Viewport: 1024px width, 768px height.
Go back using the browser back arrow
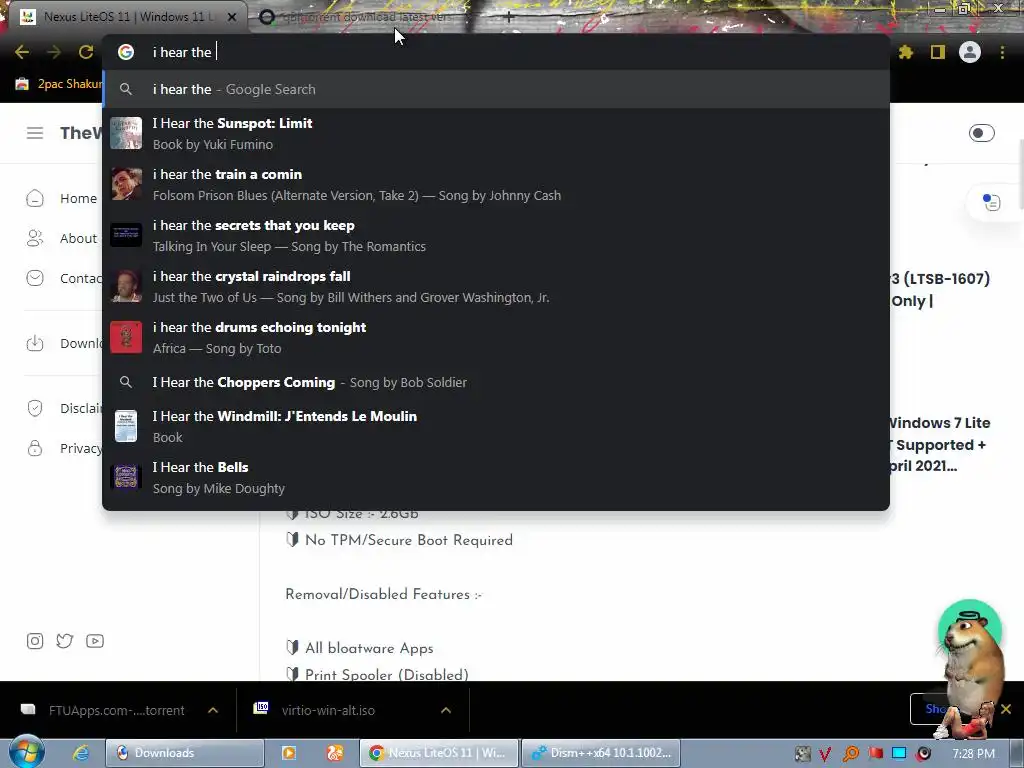(22, 52)
